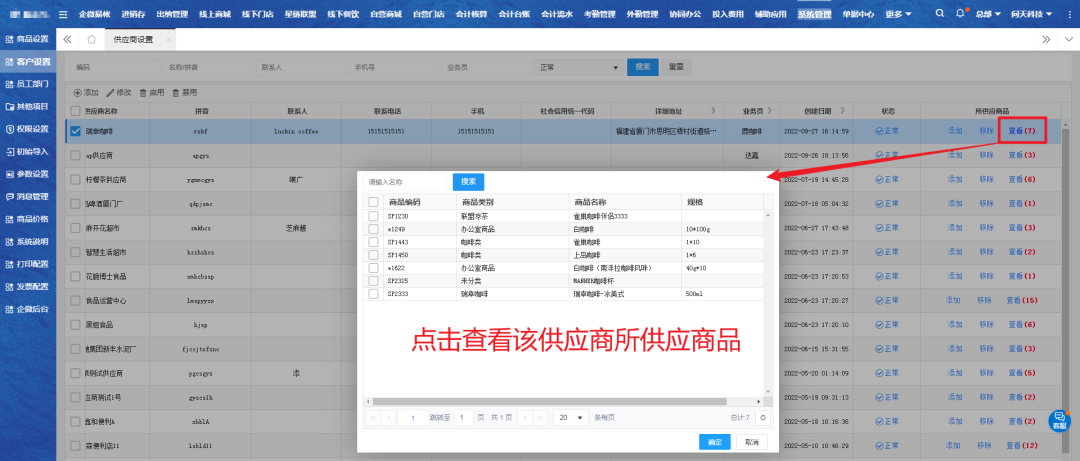Click 查看(7) link for 瑞幸咖啡
1080x461 pixels.
pos(1020,130)
